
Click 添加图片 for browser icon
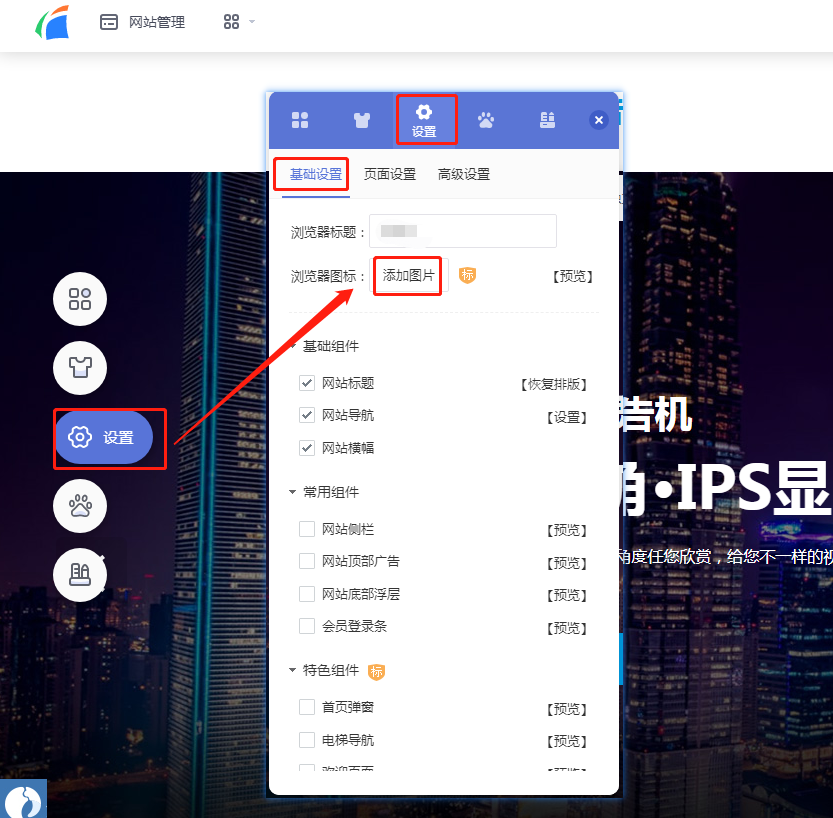409,275
